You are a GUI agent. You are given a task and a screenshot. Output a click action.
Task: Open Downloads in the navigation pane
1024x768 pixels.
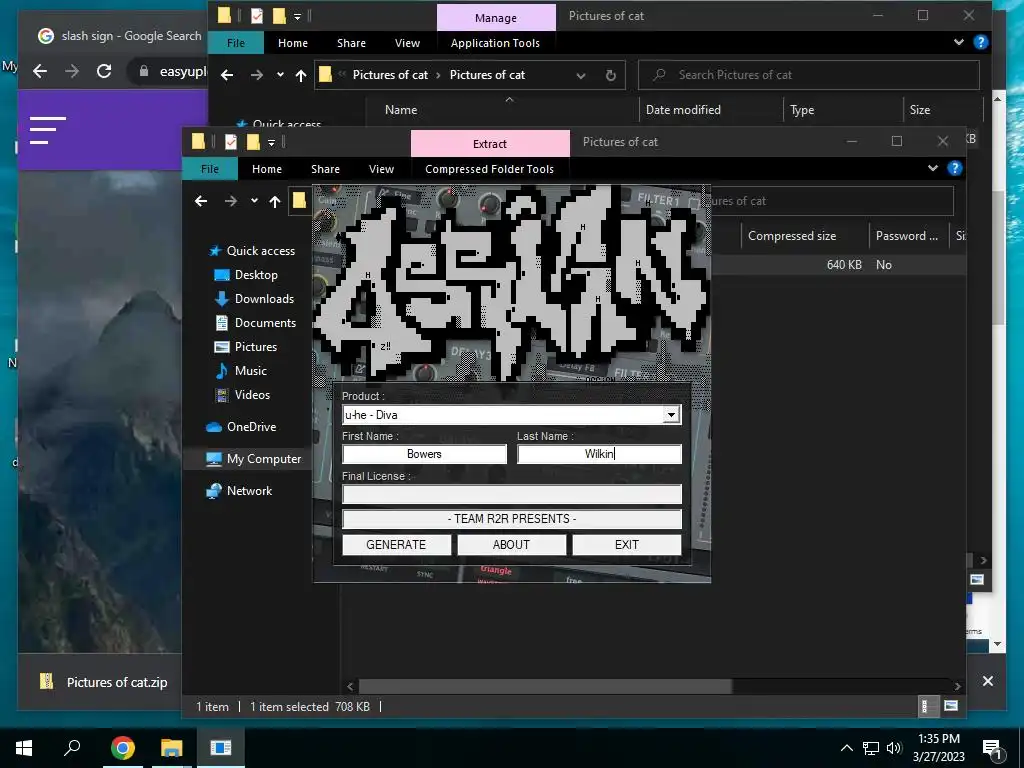255,299
